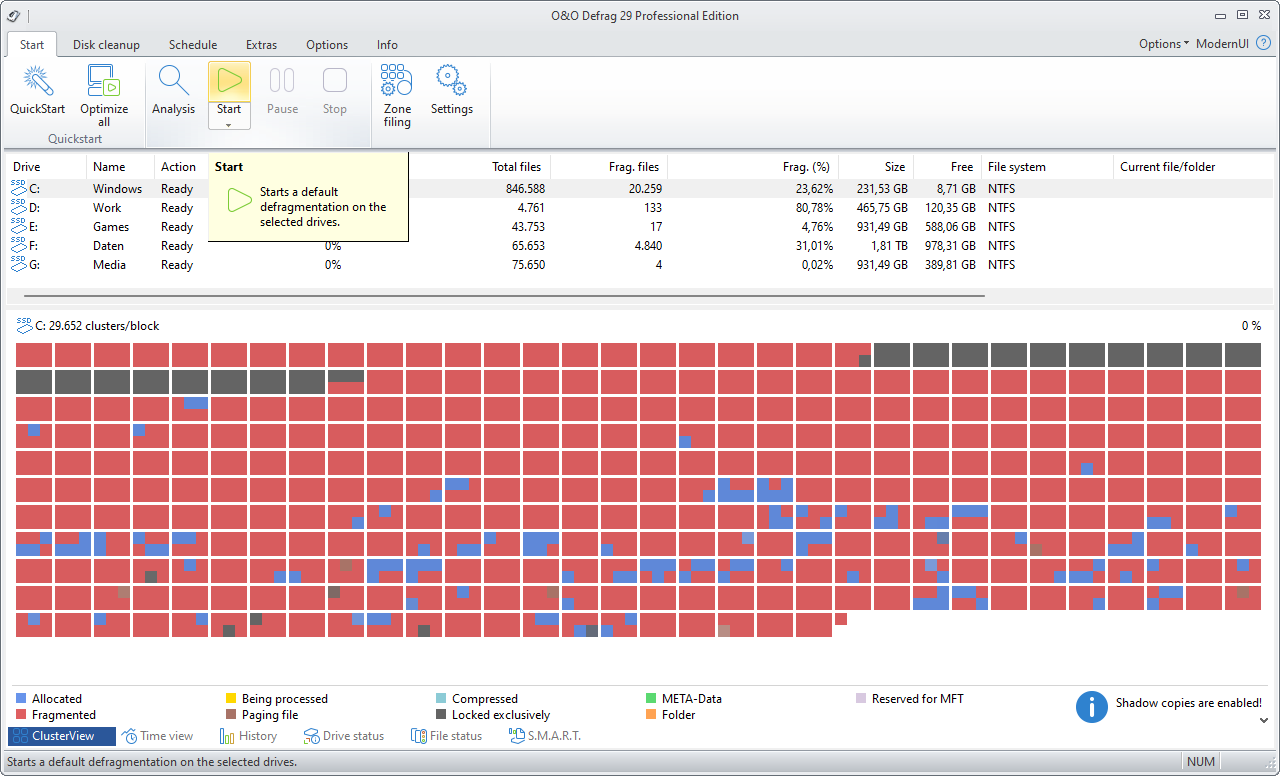The width and height of the screenshot is (1280, 776).
Task: Select the Windows drive row name
Action: 117,188
